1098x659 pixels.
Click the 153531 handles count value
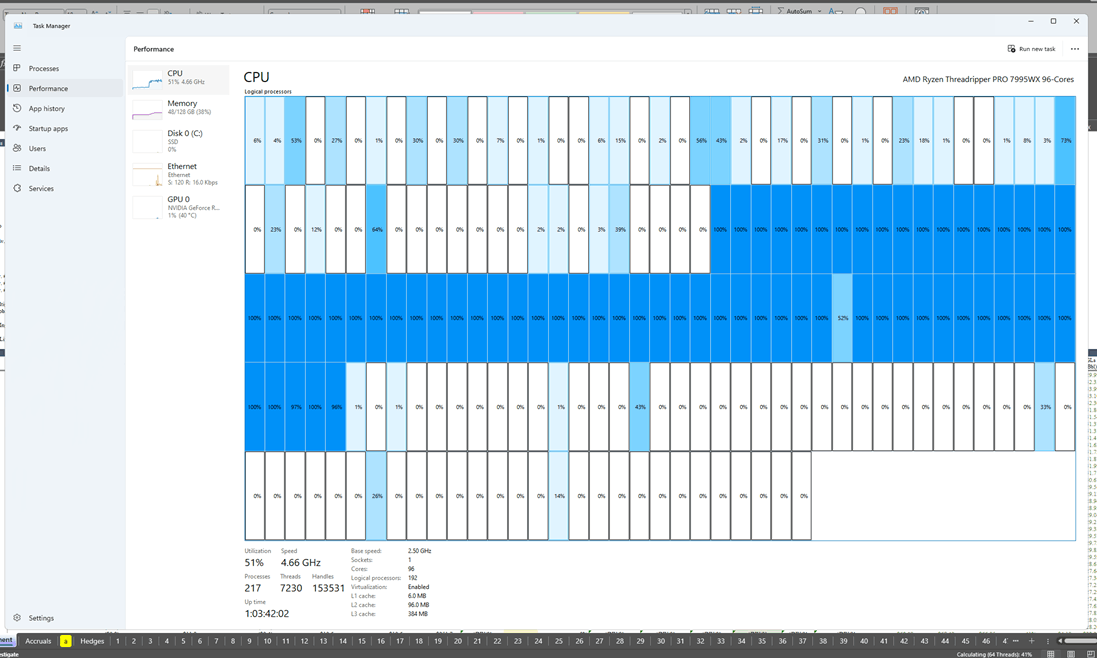pos(328,588)
